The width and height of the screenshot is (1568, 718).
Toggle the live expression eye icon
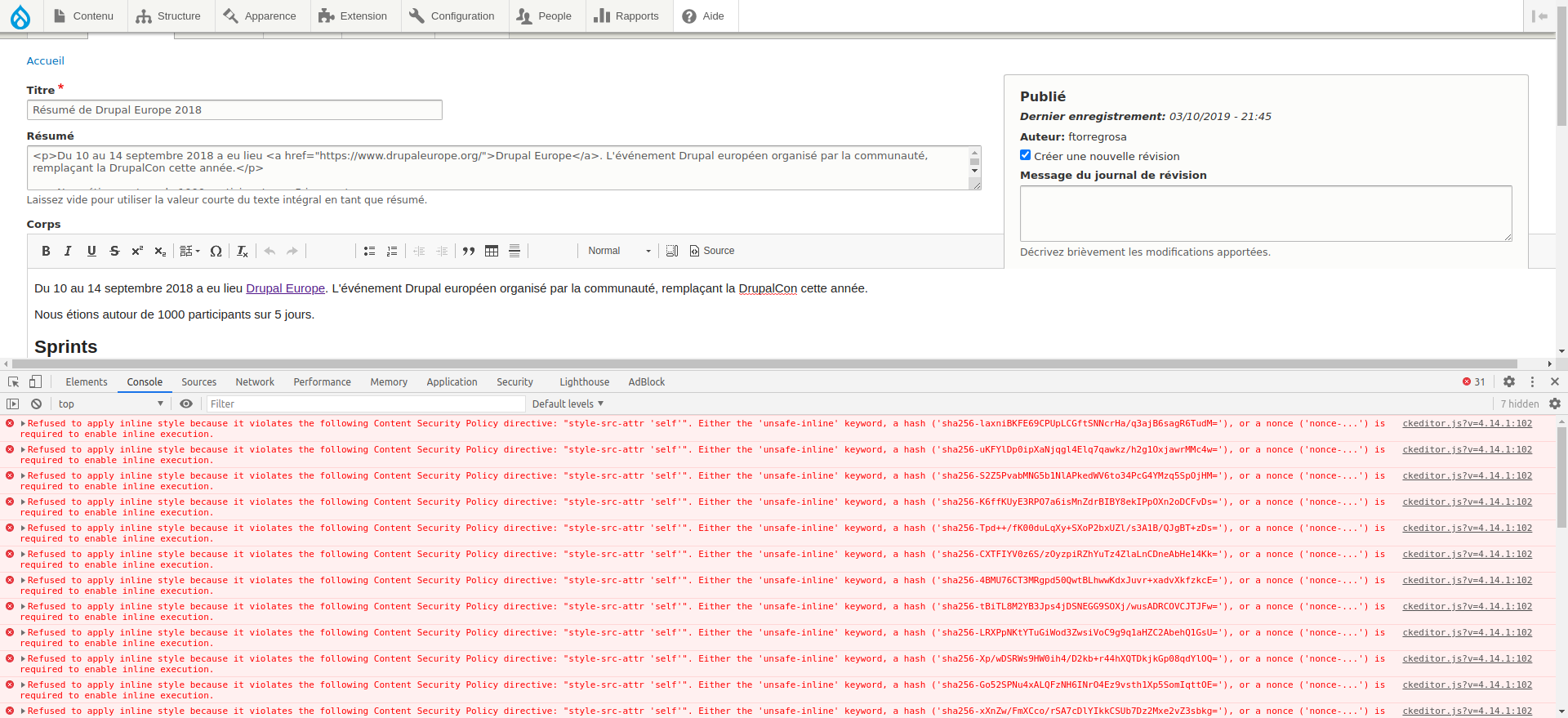coord(186,404)
